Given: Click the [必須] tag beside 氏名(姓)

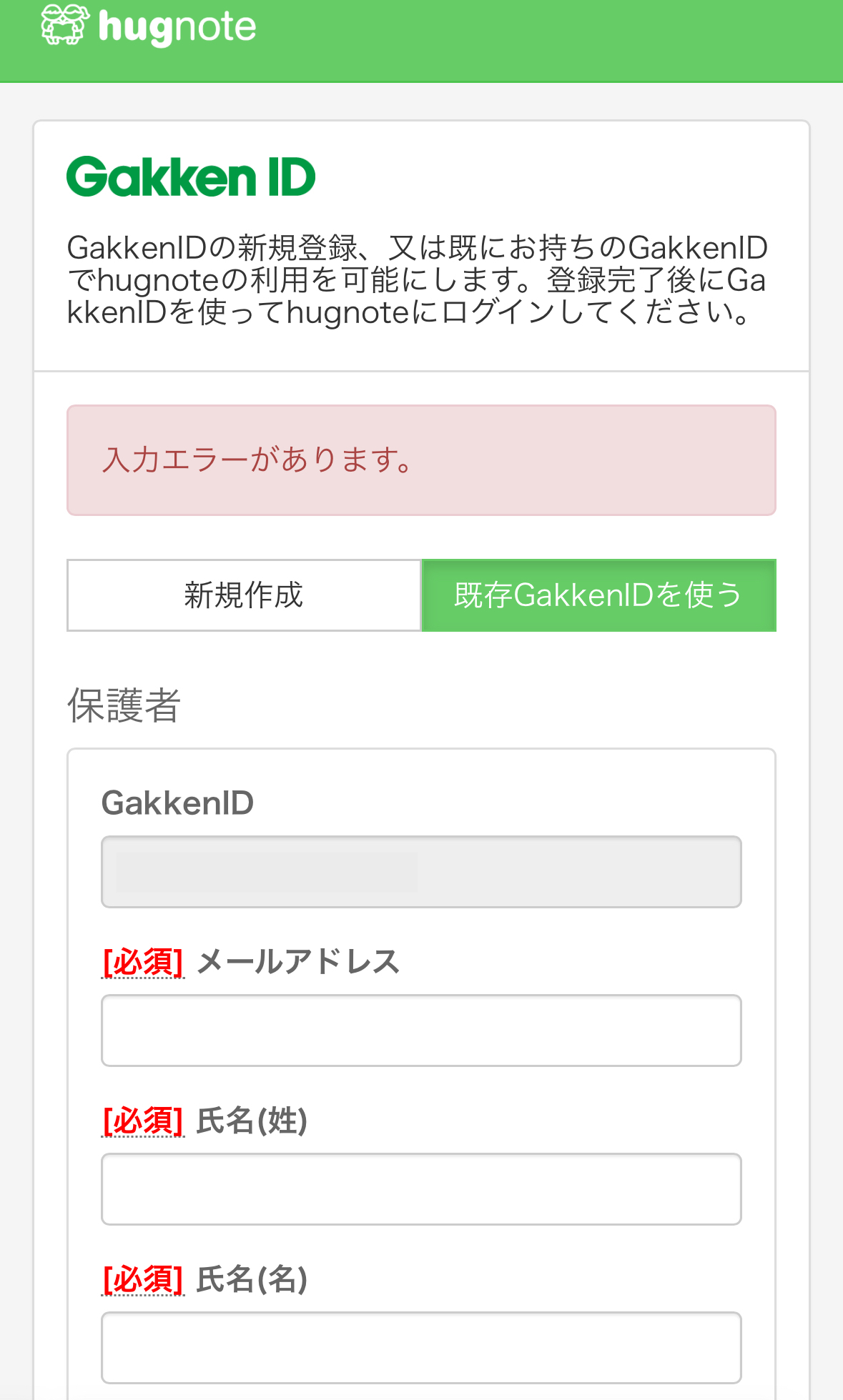Looking at the screenshot, I should coord(143,1121).
